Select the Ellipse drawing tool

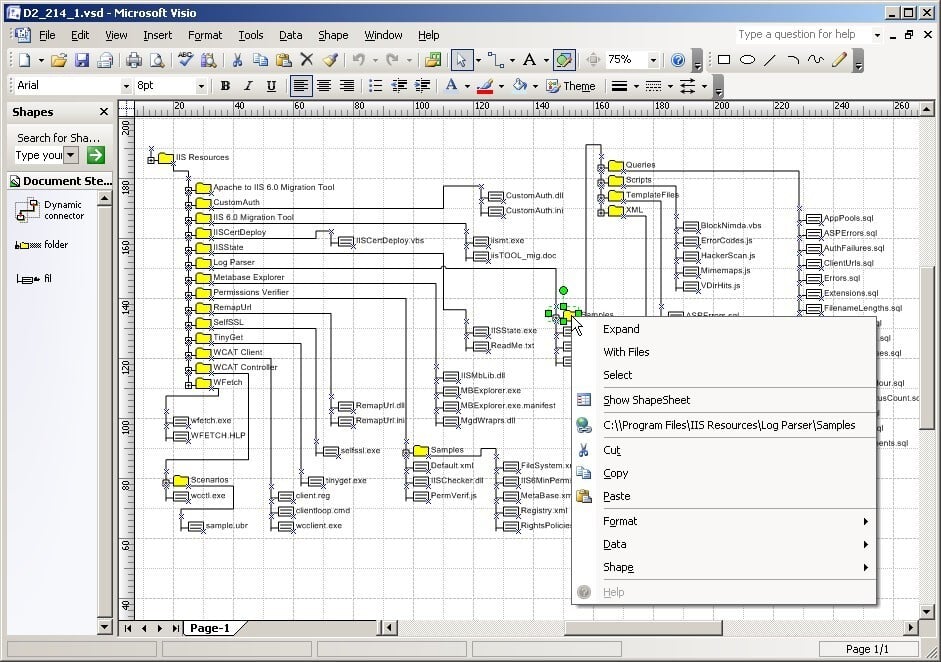747,60
